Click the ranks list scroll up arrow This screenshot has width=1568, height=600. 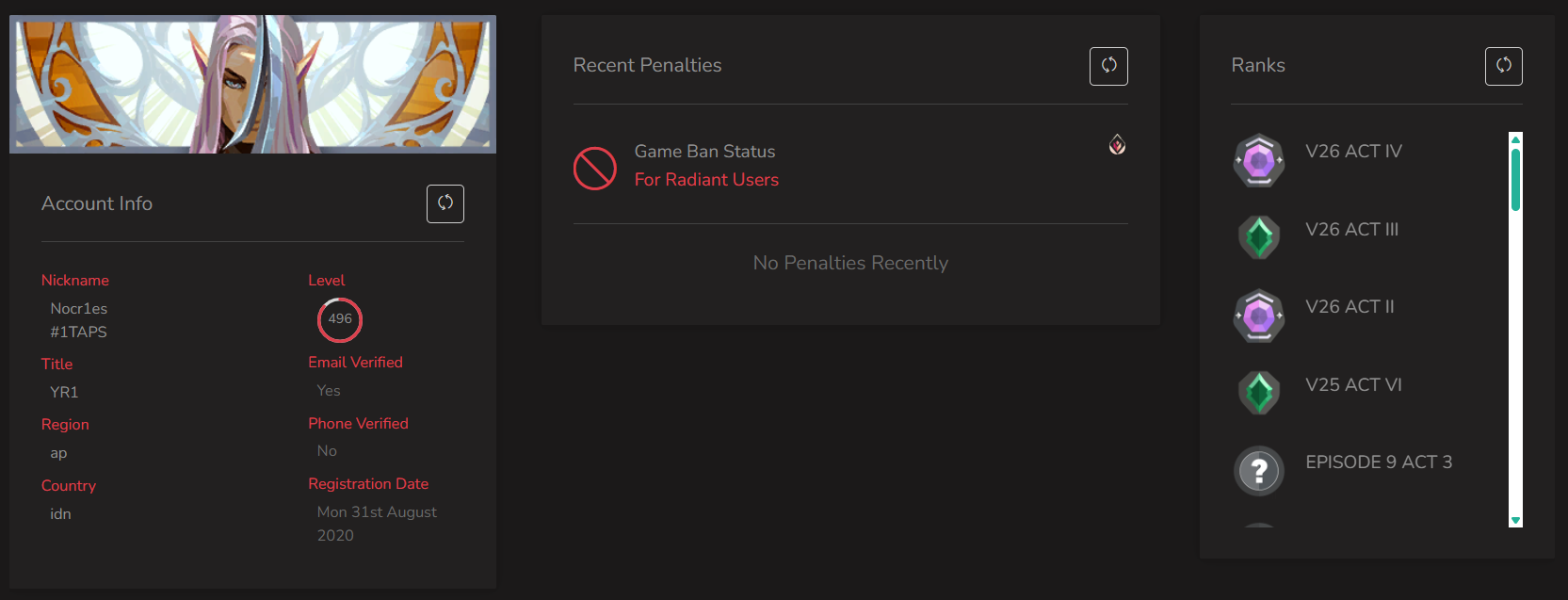[x=1515, y=139]
